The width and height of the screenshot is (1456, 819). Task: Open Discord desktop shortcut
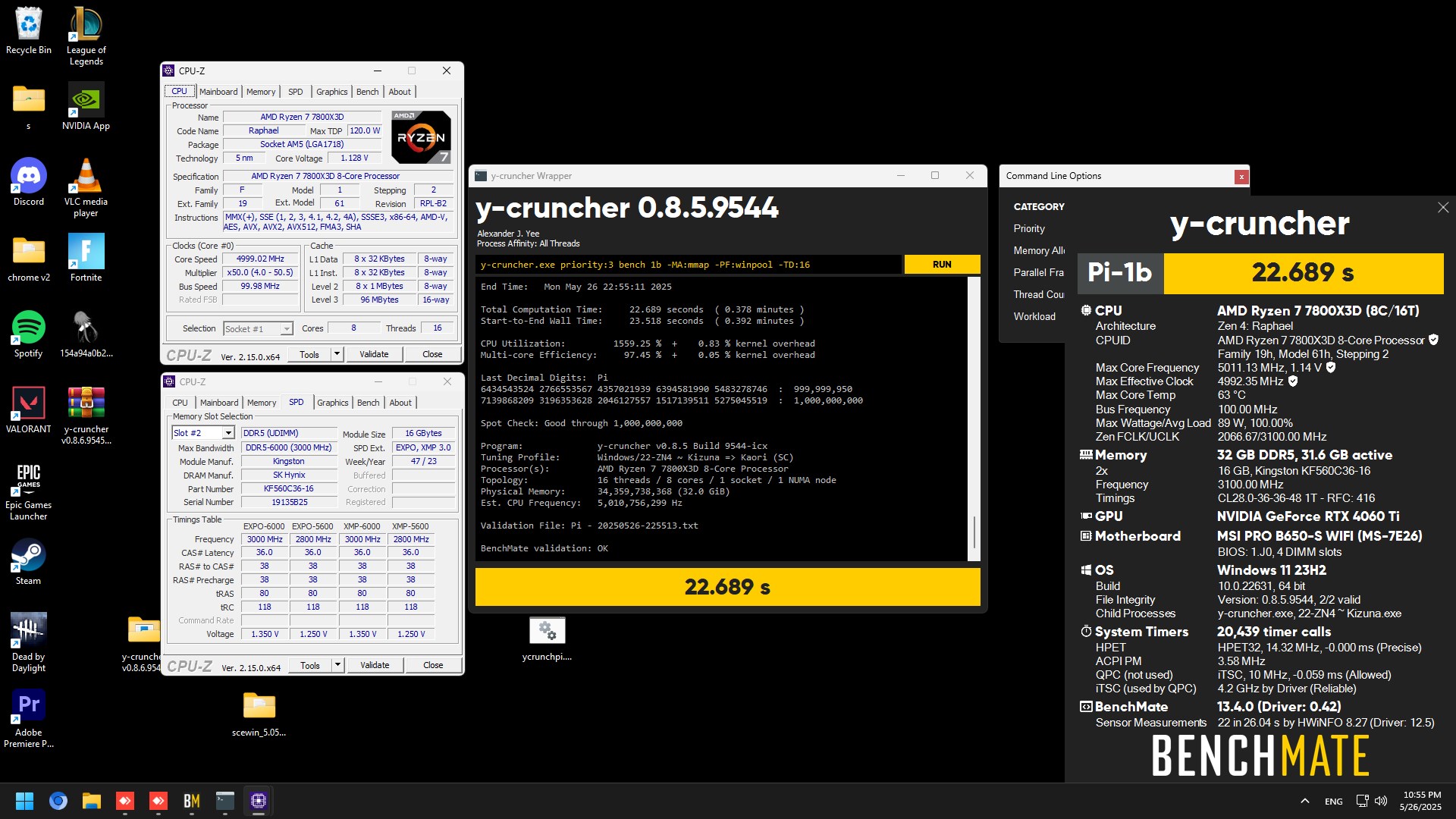point(29,183)
